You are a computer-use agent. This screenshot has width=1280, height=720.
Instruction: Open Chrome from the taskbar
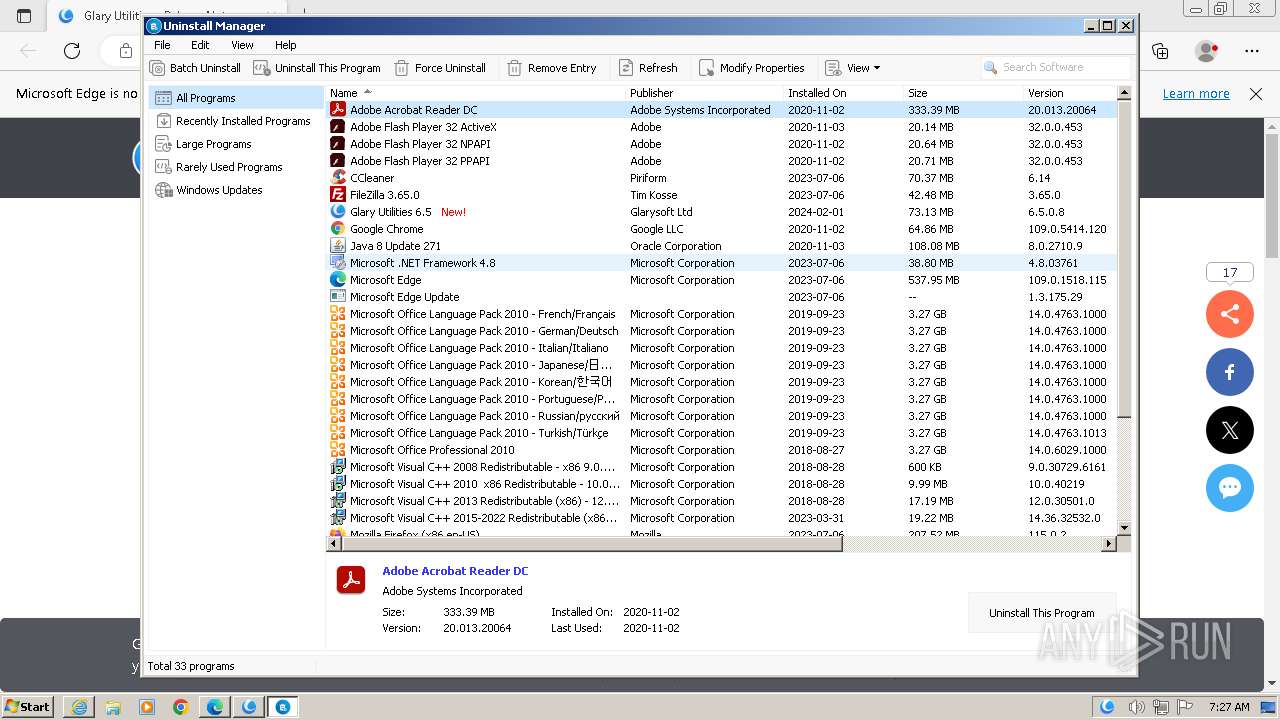point(181,707)
